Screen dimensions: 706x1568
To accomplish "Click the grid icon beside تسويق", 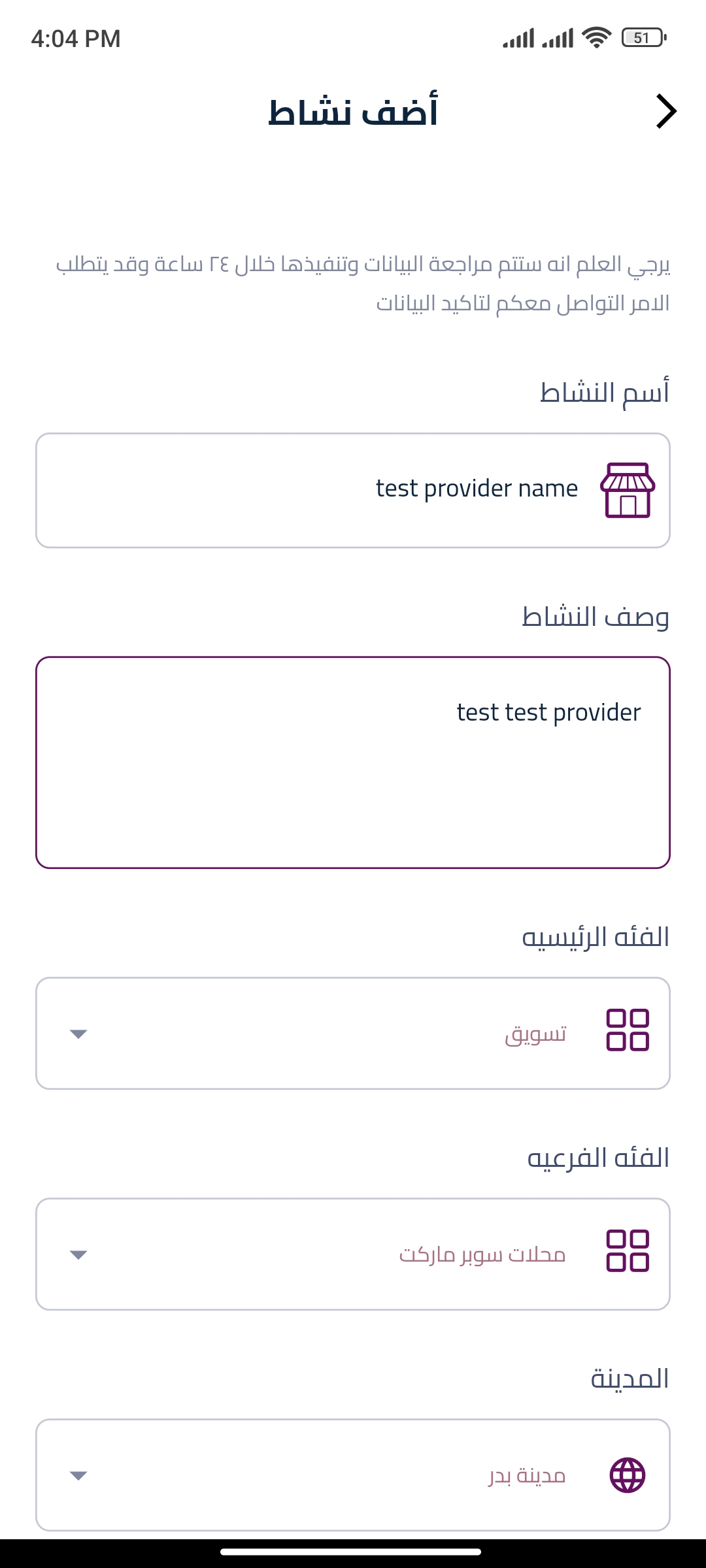I will 628,1030.
